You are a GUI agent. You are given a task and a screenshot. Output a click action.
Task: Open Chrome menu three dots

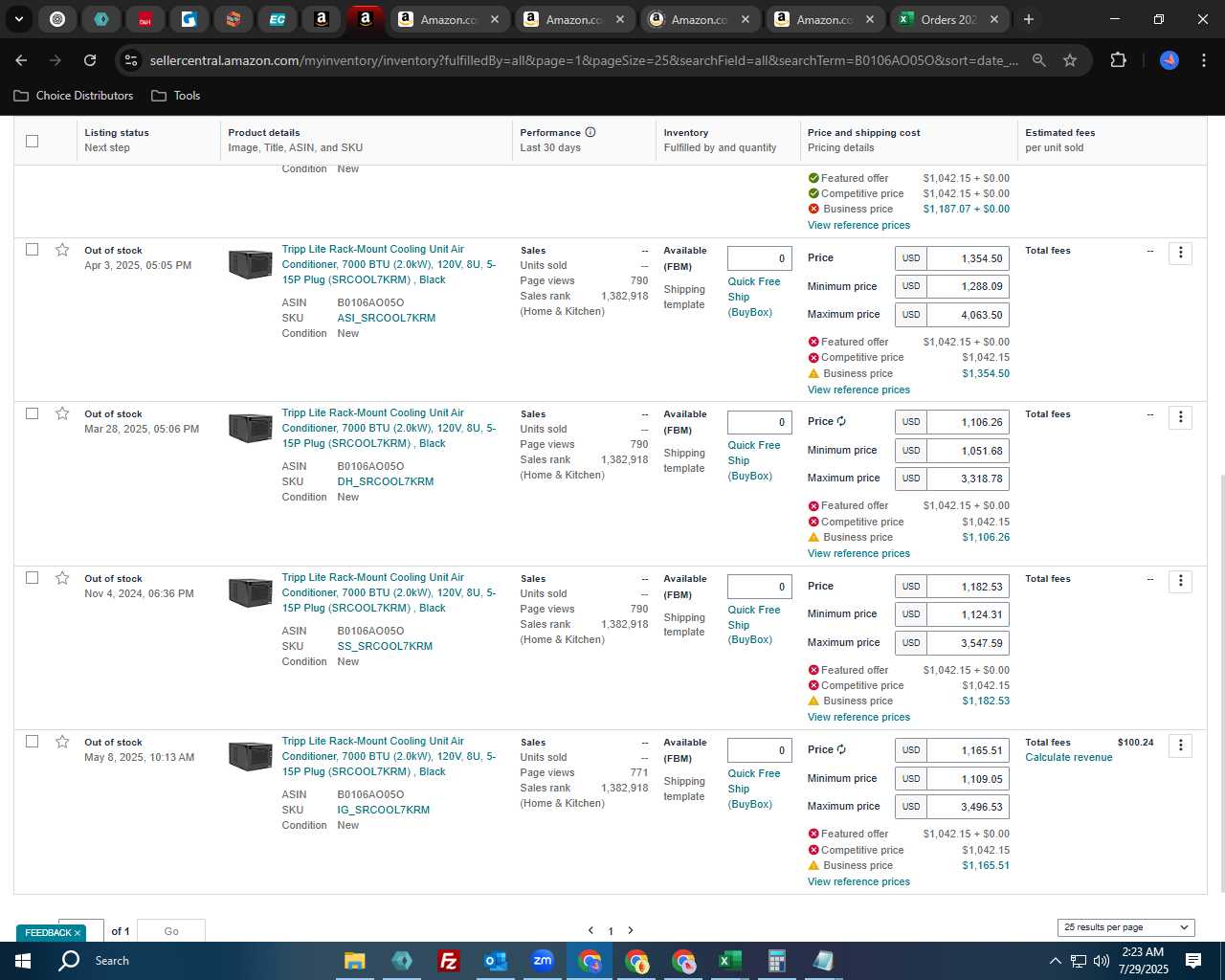pyautogui.click(x=1203, y=60)
